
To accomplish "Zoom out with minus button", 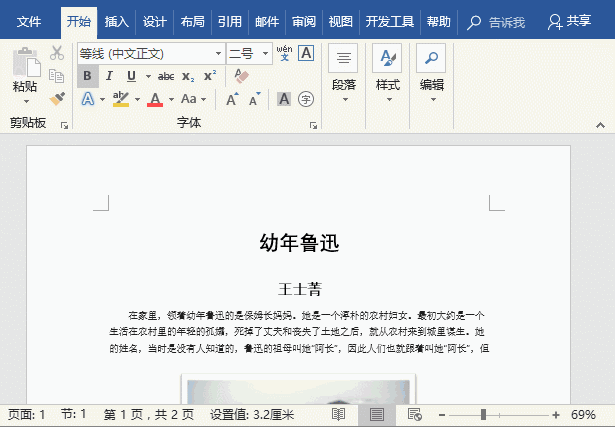I will point(442,415).
